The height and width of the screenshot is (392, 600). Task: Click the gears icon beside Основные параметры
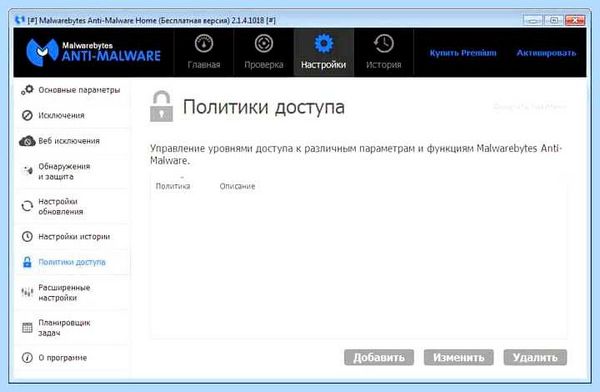[x=27, y=90]
